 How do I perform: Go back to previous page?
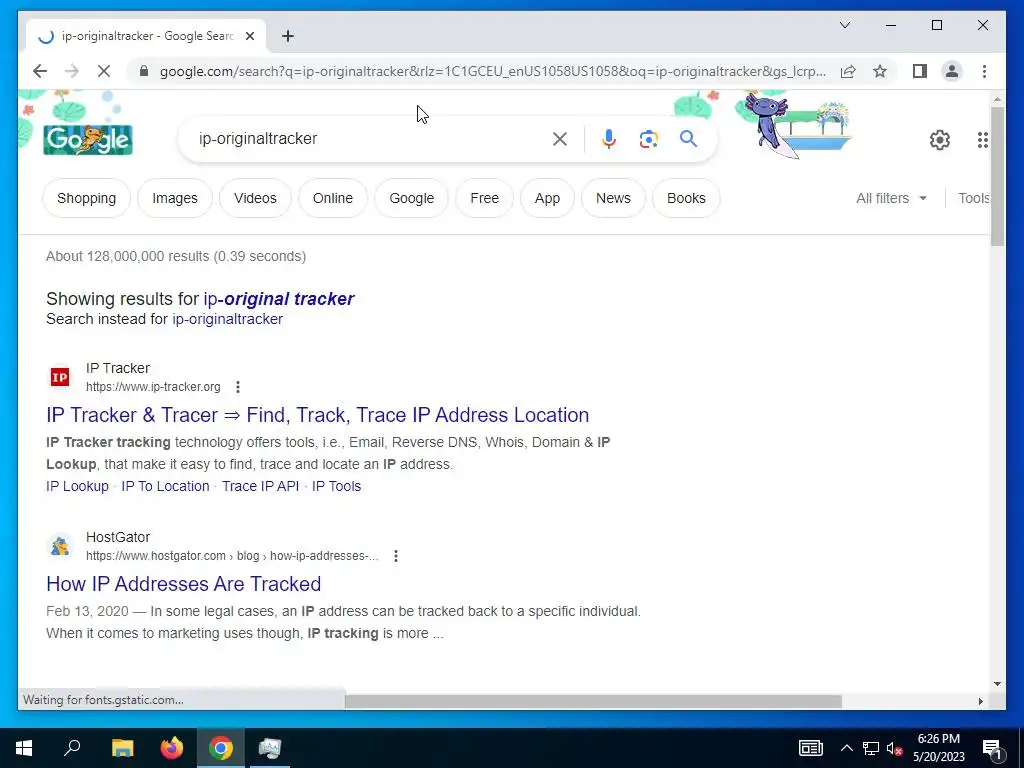(x=40, y=71)
